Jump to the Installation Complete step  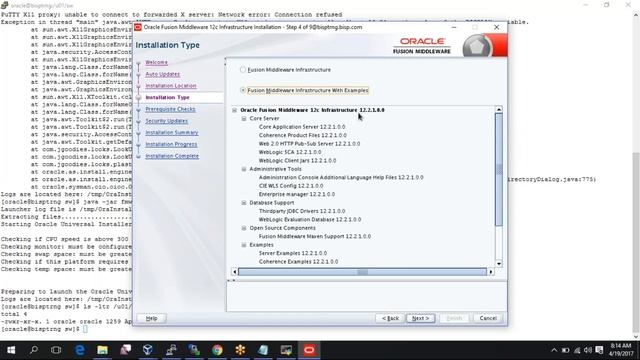[172, 156]
